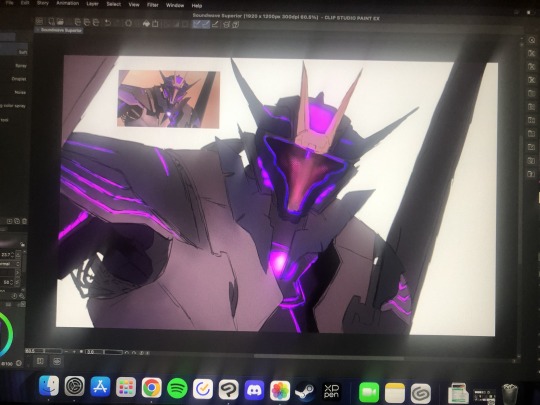Open the Filter menu
This screenshot has height=405, width=540.
pos(153,5)
